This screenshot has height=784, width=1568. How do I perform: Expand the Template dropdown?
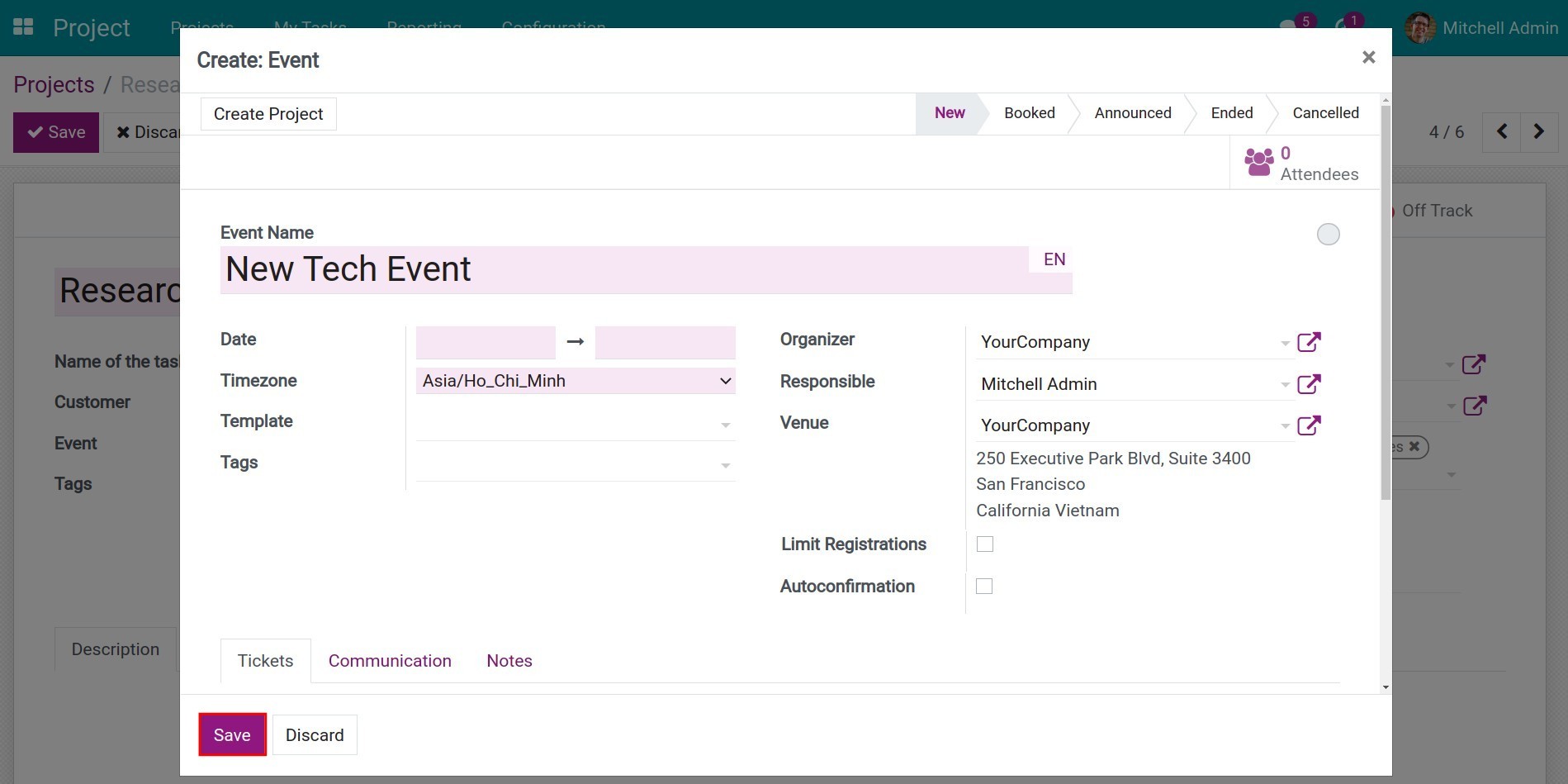(725, 423)
